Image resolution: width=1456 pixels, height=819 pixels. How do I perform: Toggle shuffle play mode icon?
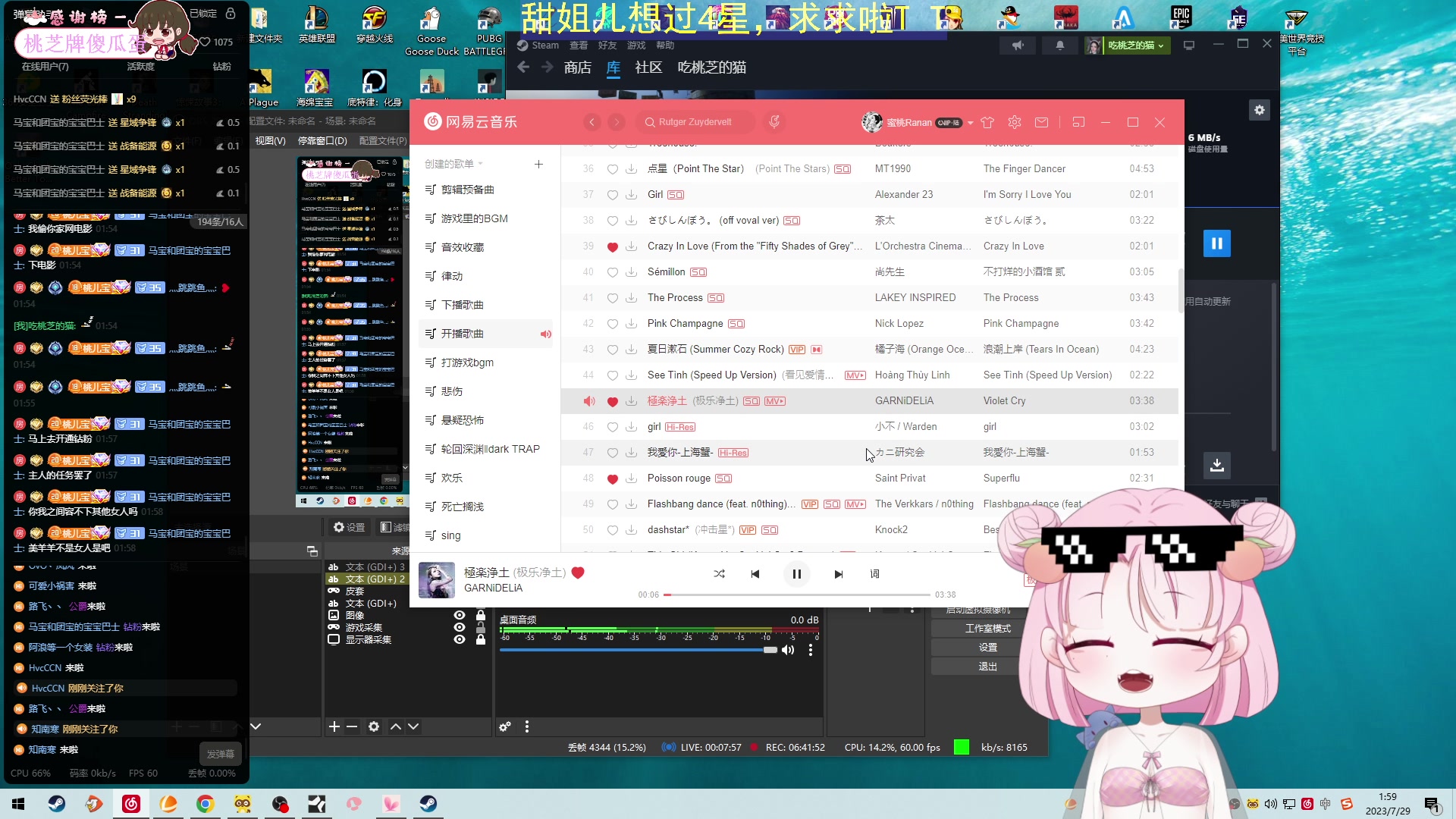[x=719, y=574]
